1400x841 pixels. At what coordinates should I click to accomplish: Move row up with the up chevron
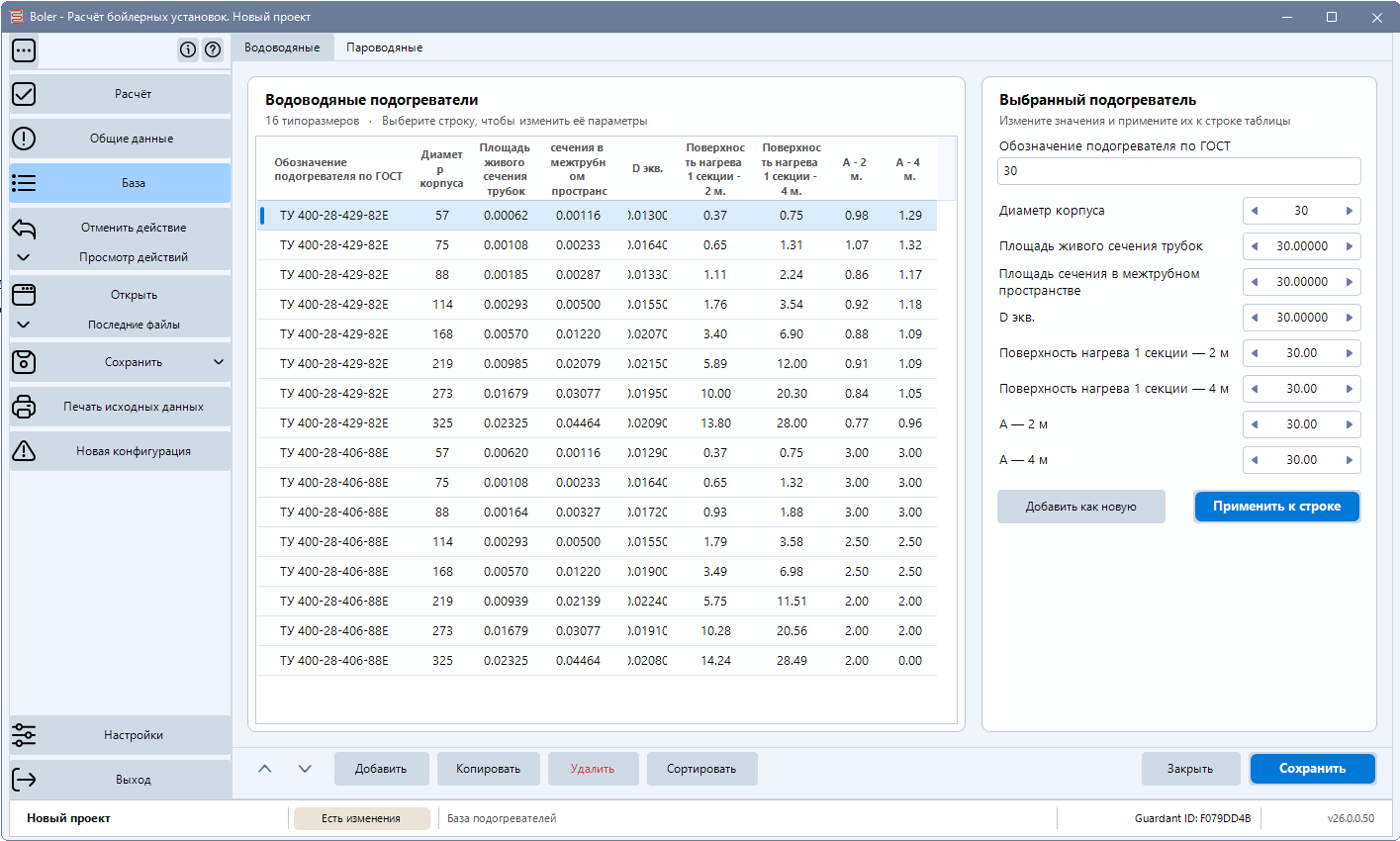(265, 769)
